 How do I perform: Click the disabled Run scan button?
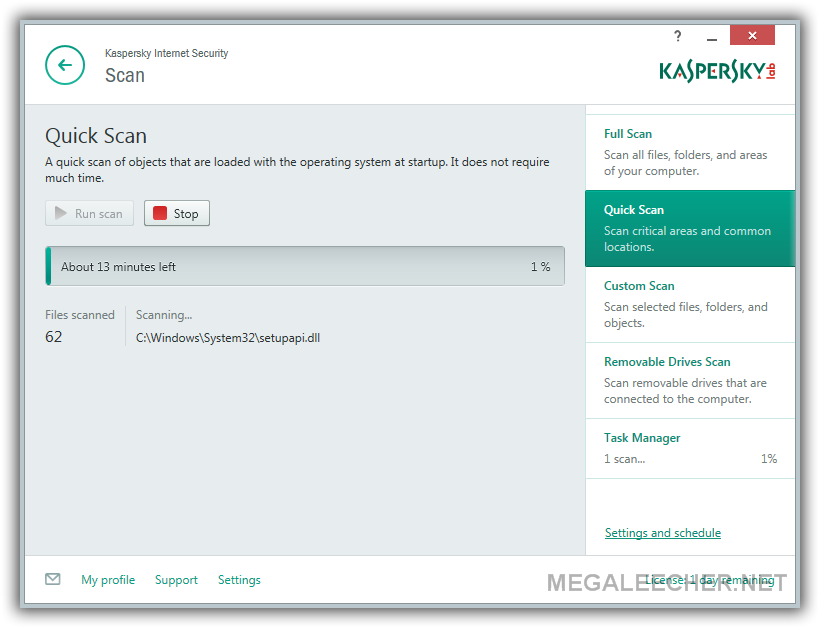click(x=89, y=213)
